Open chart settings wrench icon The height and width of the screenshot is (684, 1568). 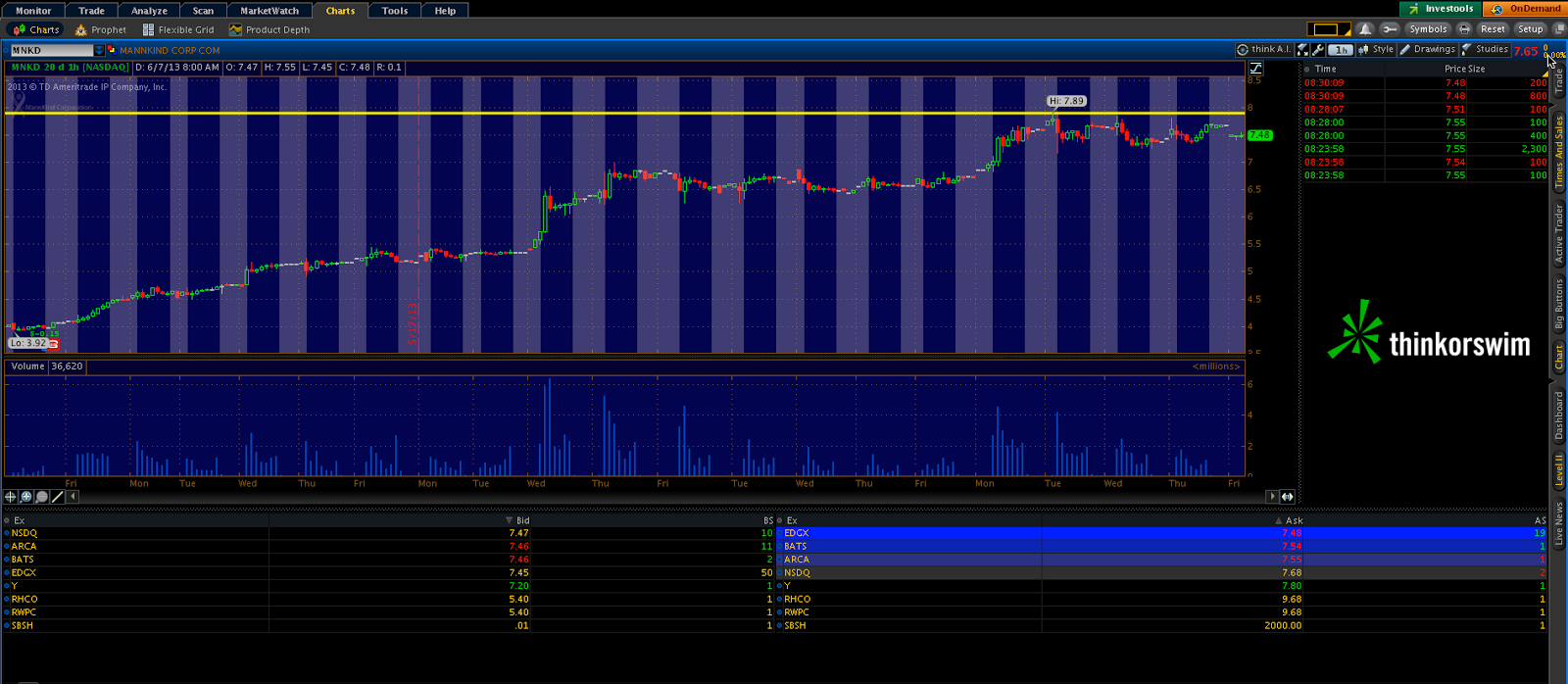[x=1318, y=49]
